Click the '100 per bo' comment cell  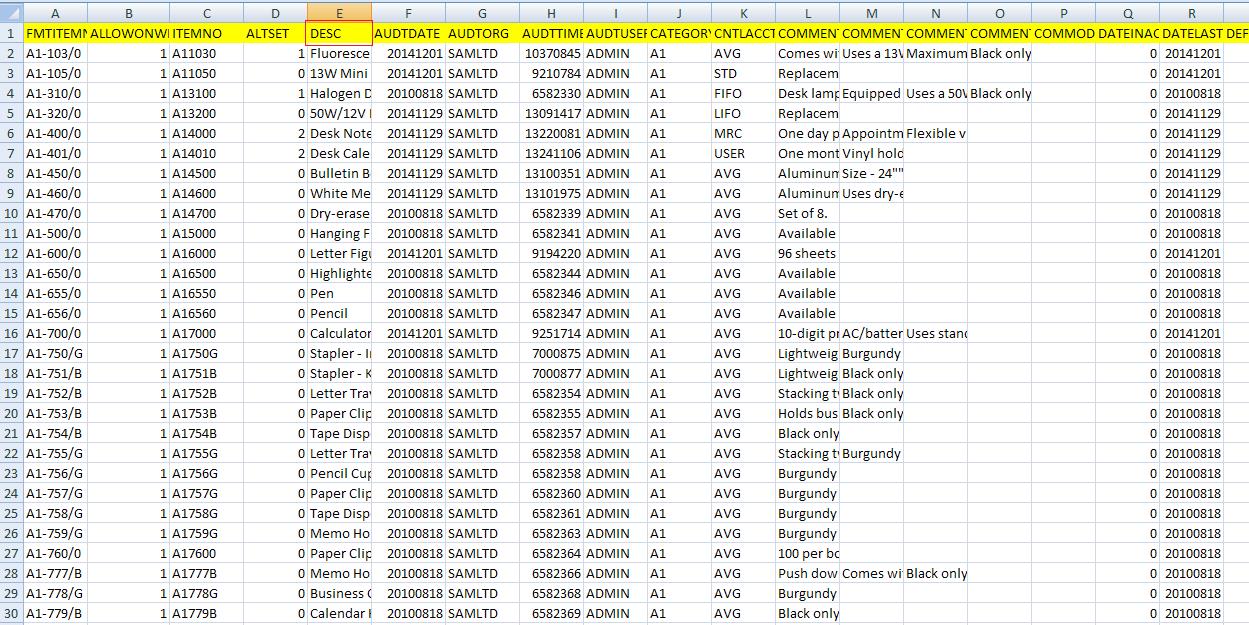pos(807,553)
